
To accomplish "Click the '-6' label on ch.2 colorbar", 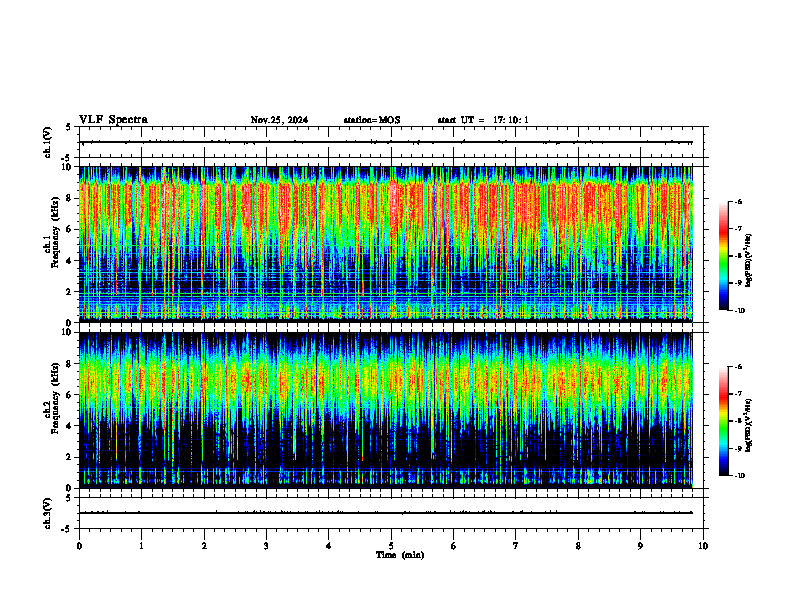I will (738, 367).
